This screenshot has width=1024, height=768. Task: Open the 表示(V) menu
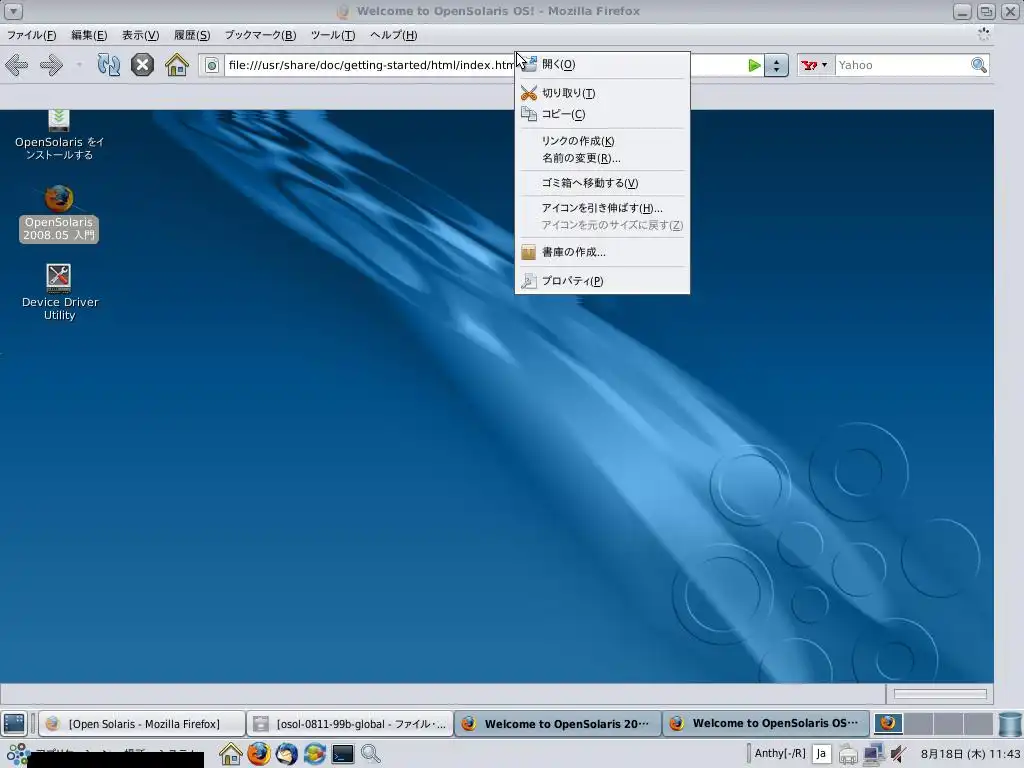[140, 35]
